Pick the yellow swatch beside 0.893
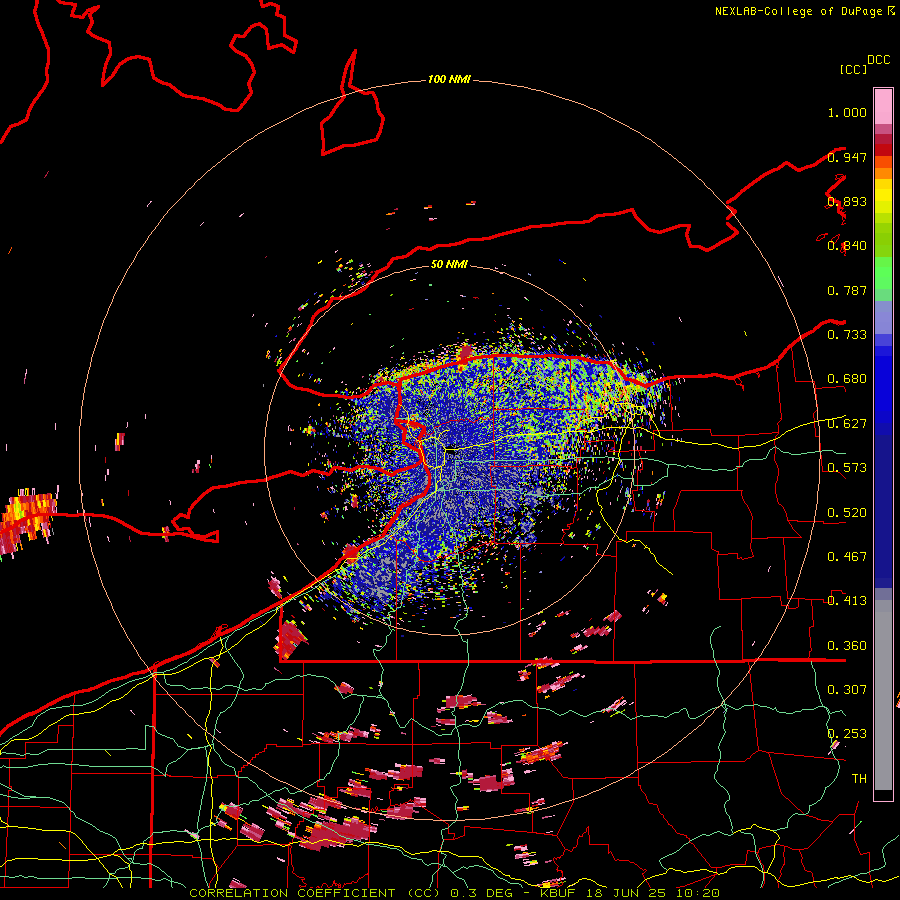This screenshot has height=900, width=900. (x=883, y=201)
